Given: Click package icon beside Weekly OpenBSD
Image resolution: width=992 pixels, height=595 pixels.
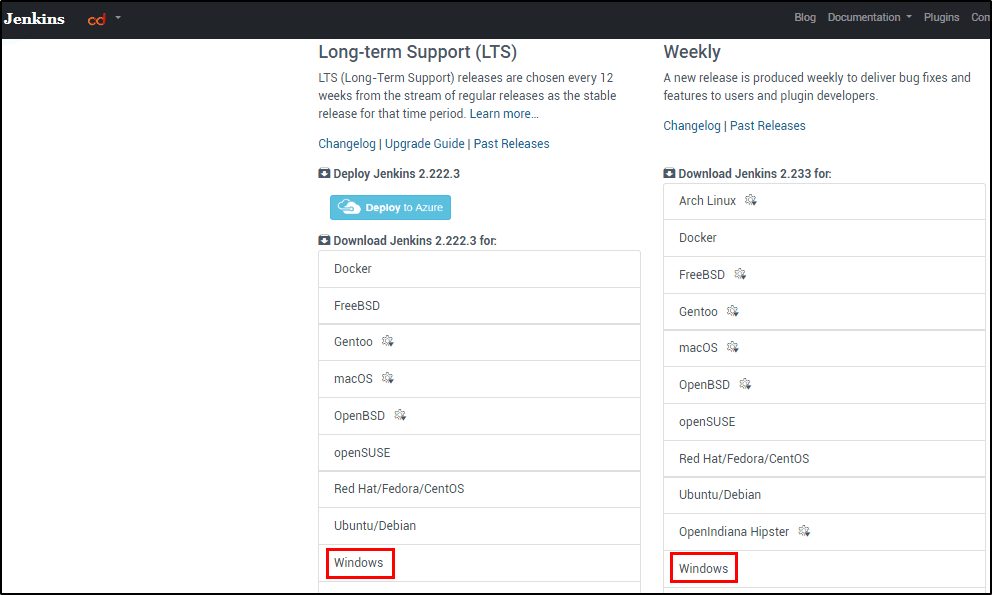Looking at the screenshot, I should pyautogui.click(x=745, y=384).
